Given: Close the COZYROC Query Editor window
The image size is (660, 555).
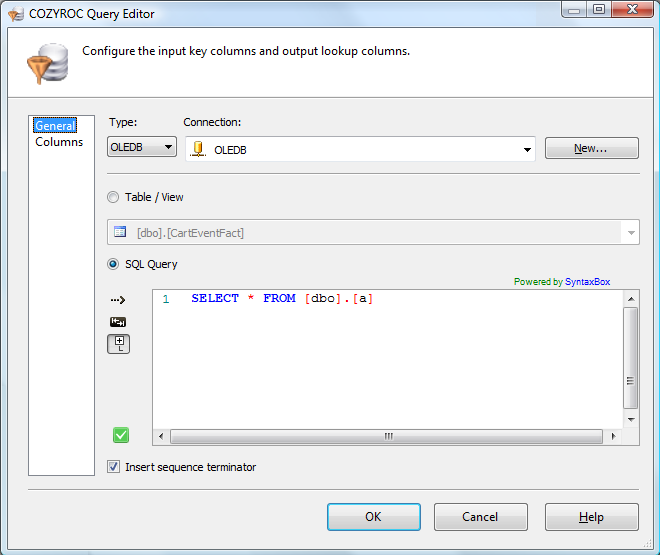Looking at the screenshot, I should pyautogui.click(x=632, y=10).
